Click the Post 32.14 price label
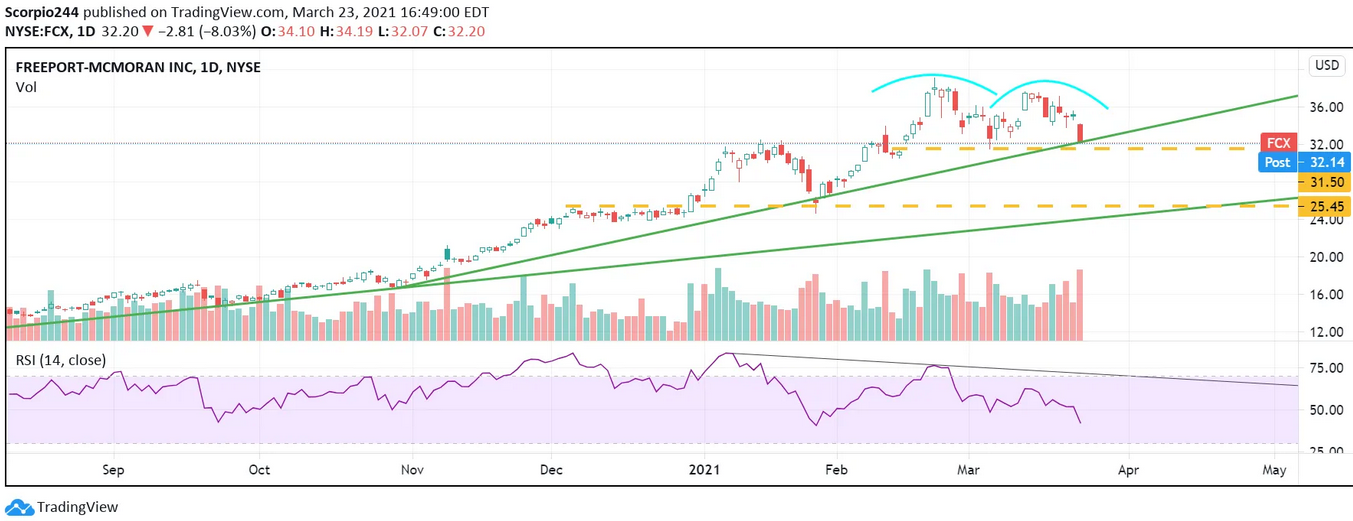 coord(1306,162)
